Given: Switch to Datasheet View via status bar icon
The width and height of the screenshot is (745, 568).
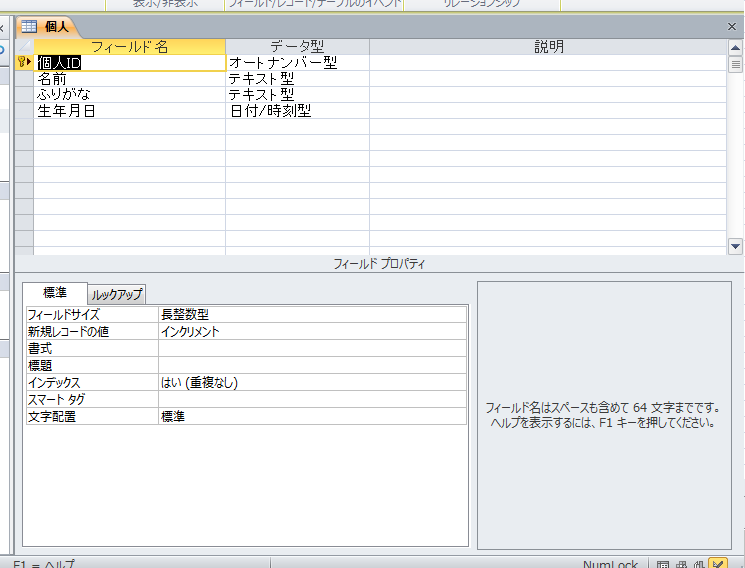Looking at the screenshot, I should pos(663,565).
